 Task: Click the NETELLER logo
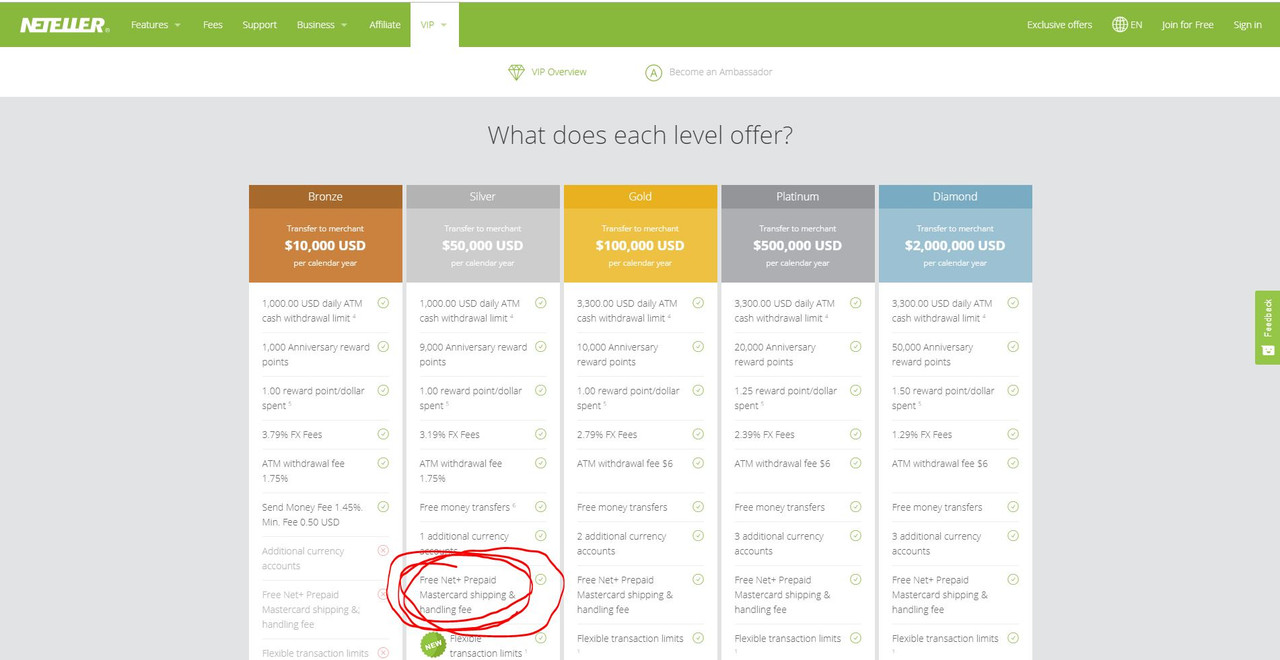click(64, 25)
